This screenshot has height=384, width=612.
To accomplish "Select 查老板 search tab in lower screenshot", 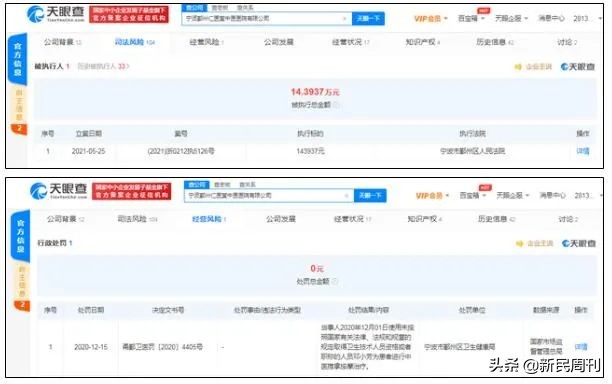I will [222, 185].
